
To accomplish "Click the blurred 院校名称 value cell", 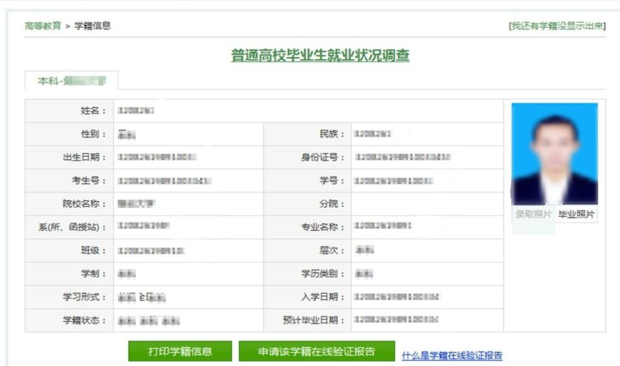I will pyautogui.click(x=189, y=204).
